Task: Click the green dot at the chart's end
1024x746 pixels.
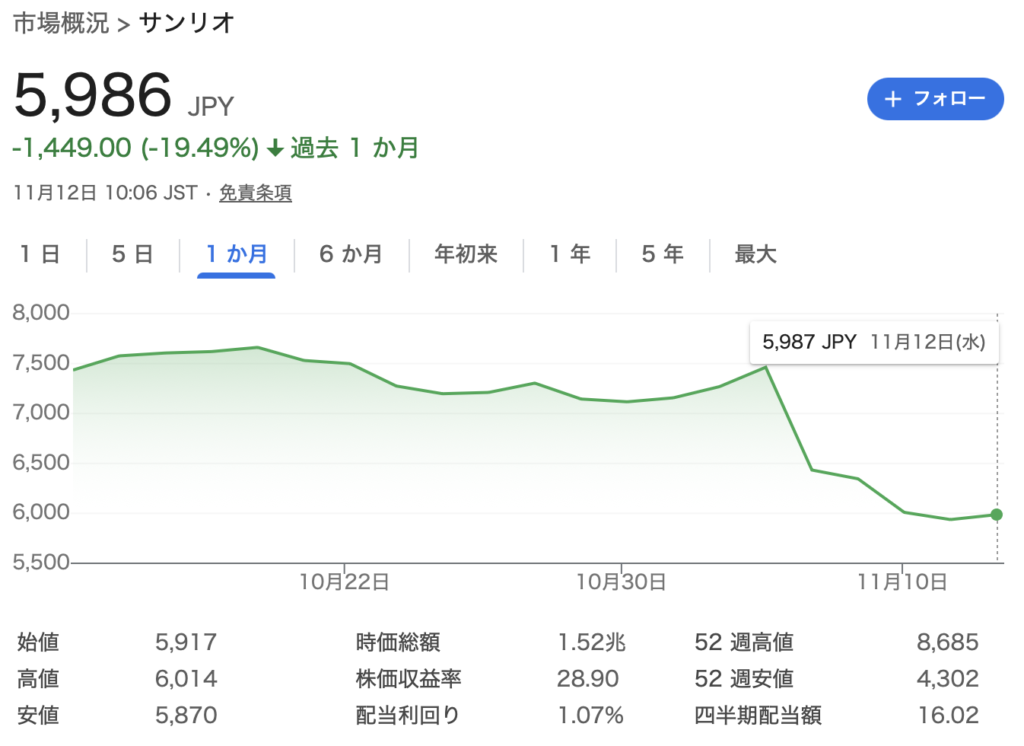Action: 997,514
